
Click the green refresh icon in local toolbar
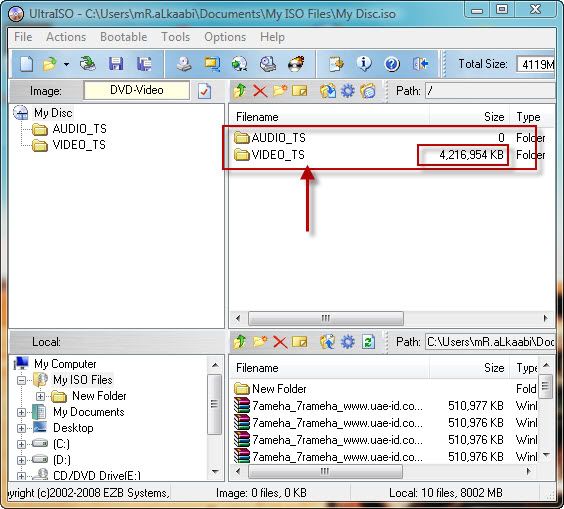click(368, 342)
